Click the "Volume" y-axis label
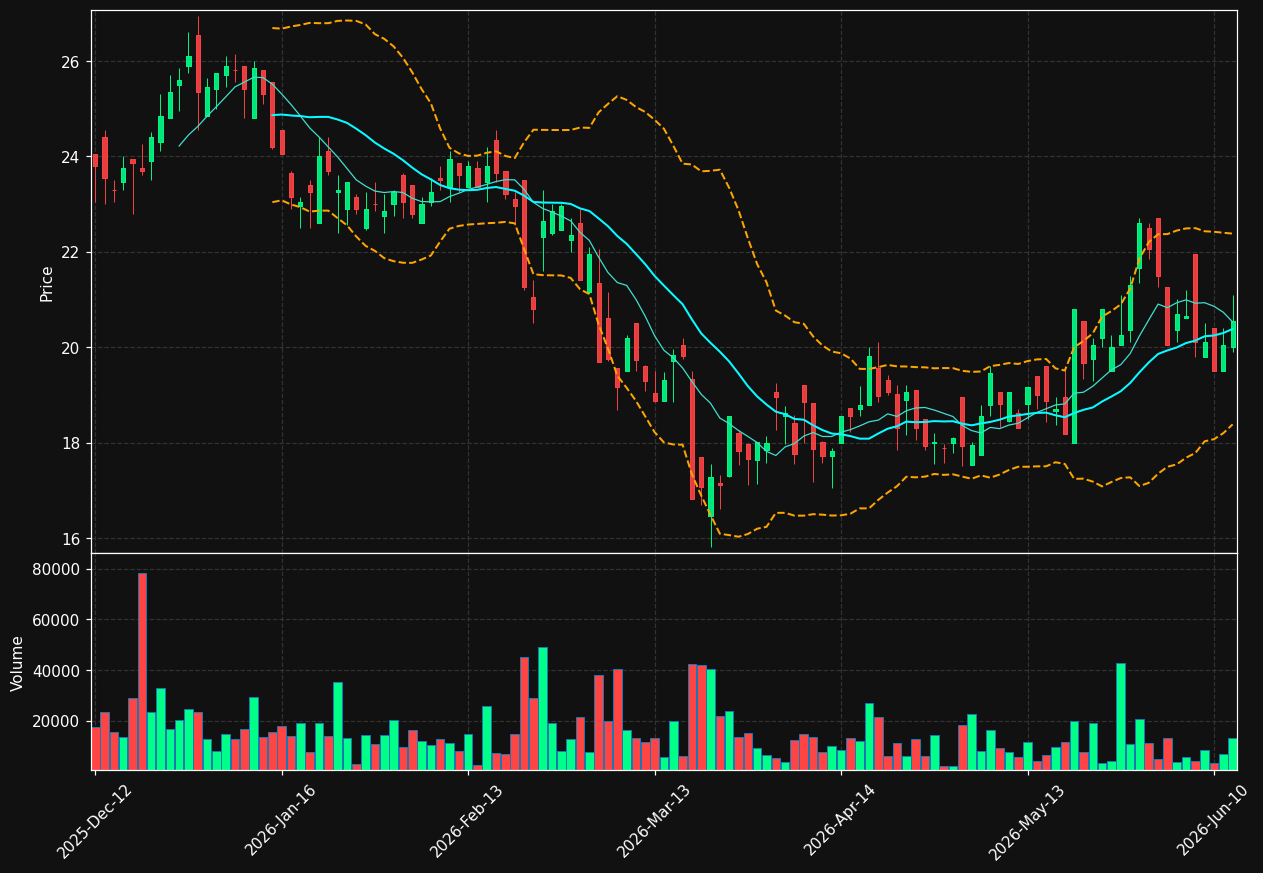 tap(18, 663)
